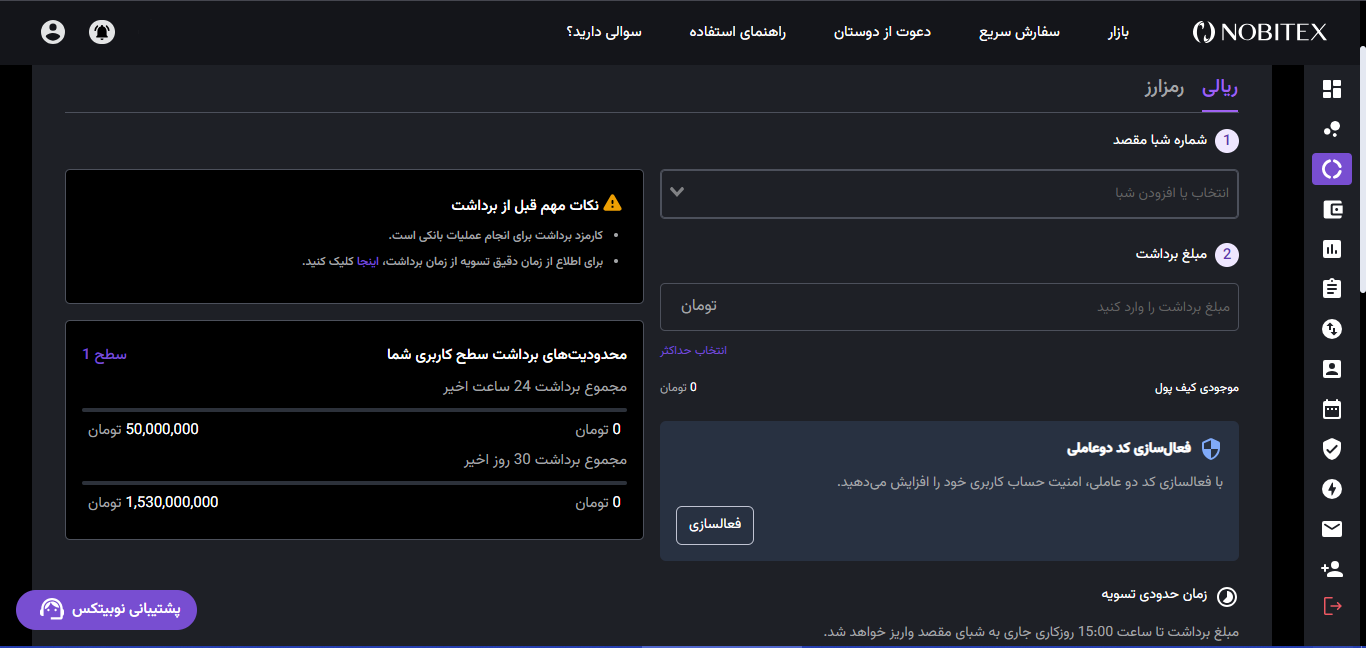Viewport: 1366px width, 648px height.
Task: Click the 50,000,000 تومان limit value
Action: (143, 429)
